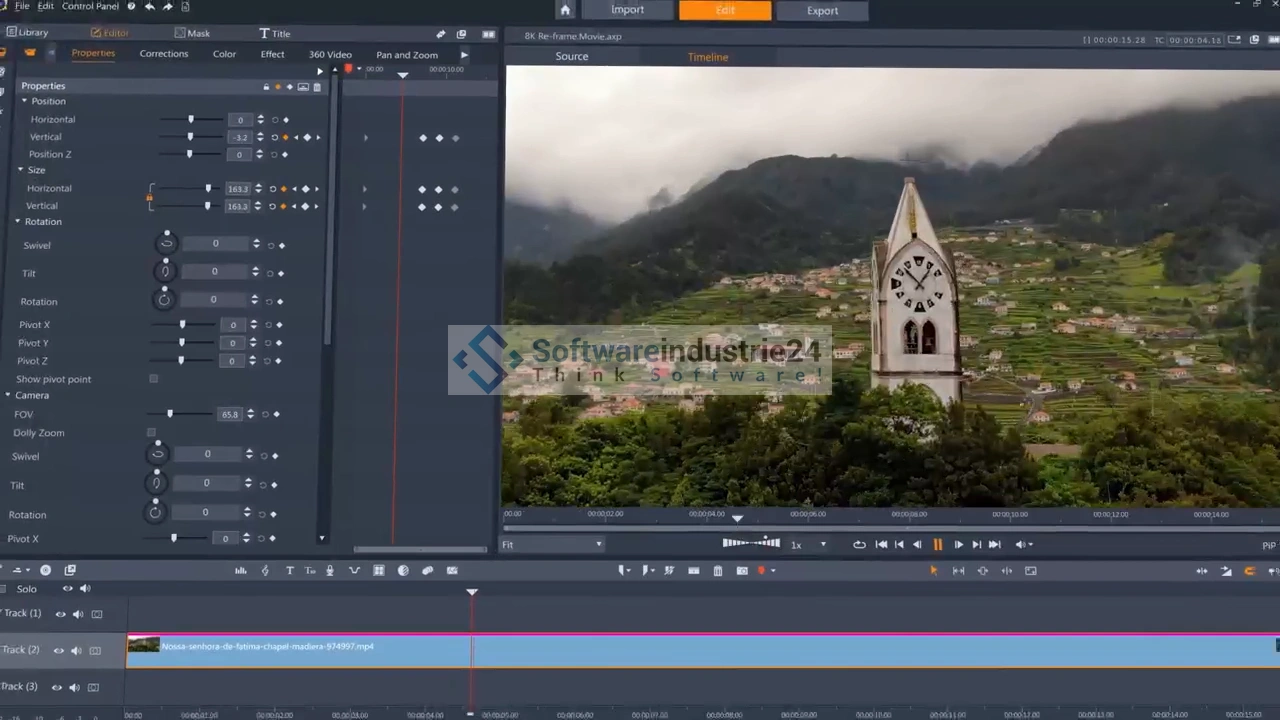The height and width of the screenshot is (720, 1280).
Task: Click the voice-over microphone icon
Action: tap(330, 571)
